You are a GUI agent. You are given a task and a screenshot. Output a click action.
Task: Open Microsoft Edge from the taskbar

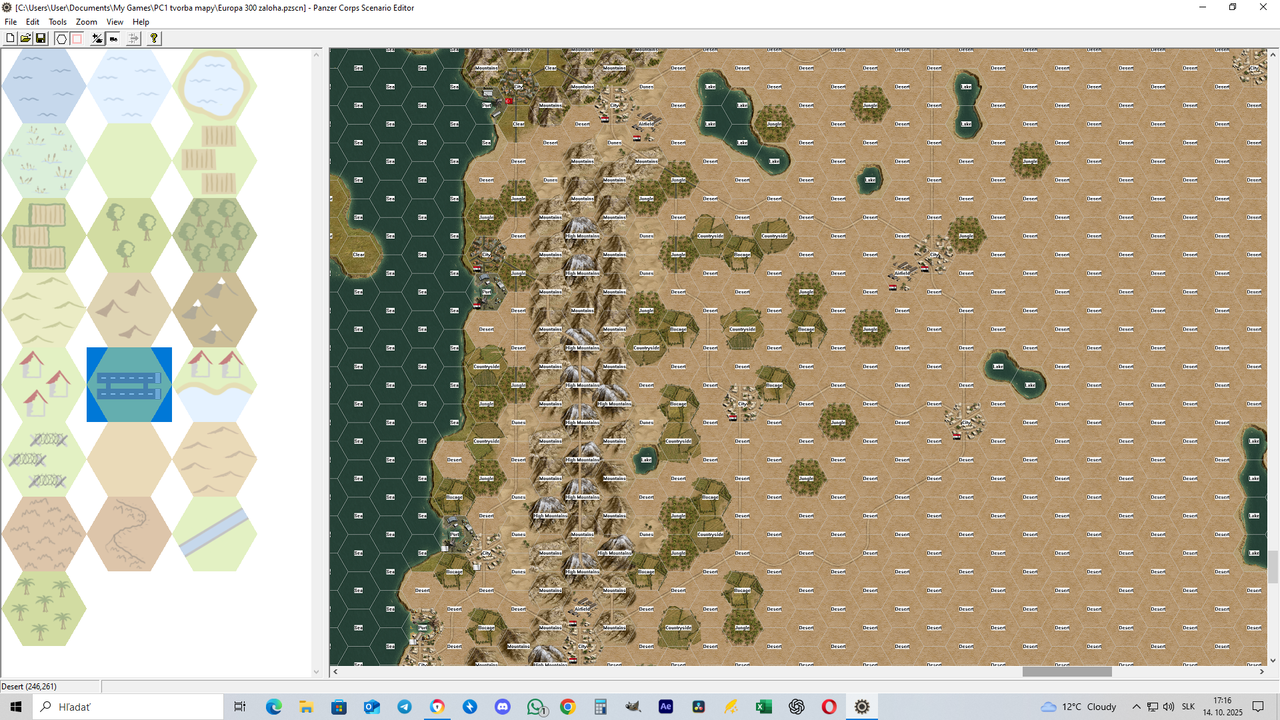(273, 707)
